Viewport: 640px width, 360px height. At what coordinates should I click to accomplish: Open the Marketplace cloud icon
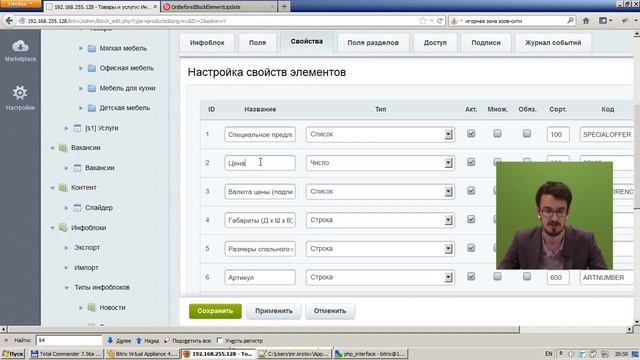click(x=20, y=46)
